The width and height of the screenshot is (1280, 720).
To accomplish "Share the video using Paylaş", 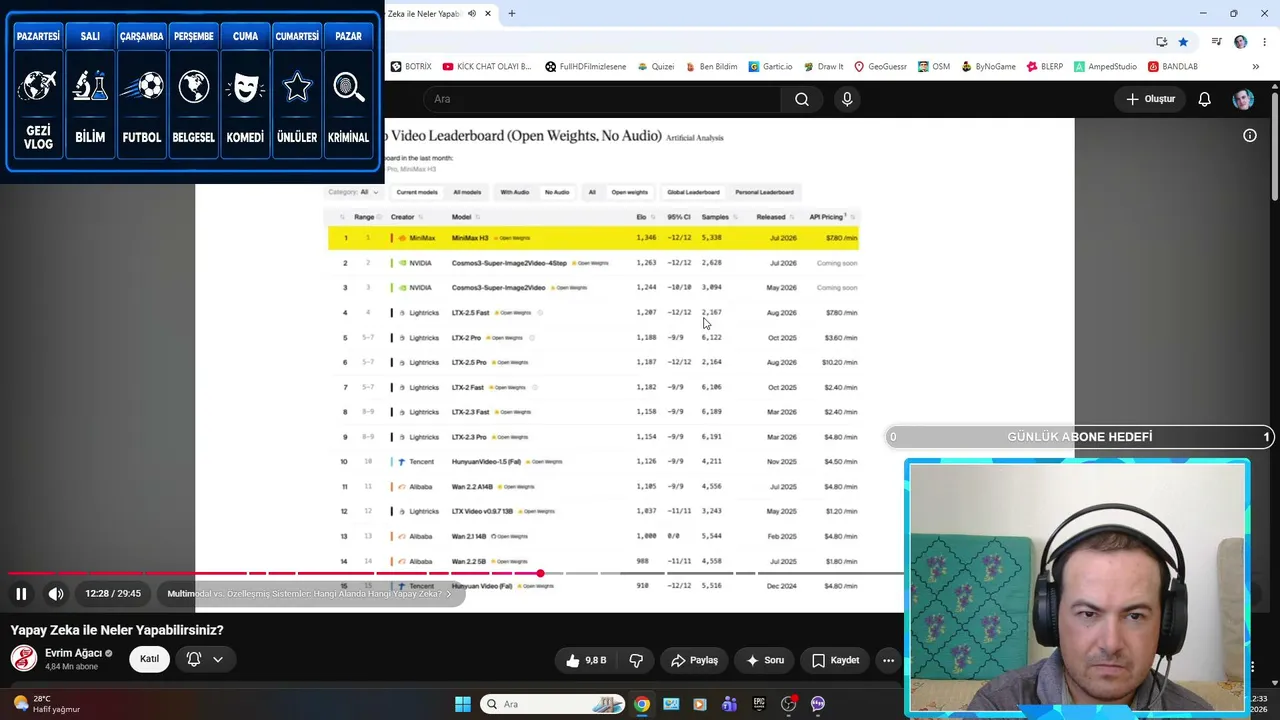I will [695, 660].
